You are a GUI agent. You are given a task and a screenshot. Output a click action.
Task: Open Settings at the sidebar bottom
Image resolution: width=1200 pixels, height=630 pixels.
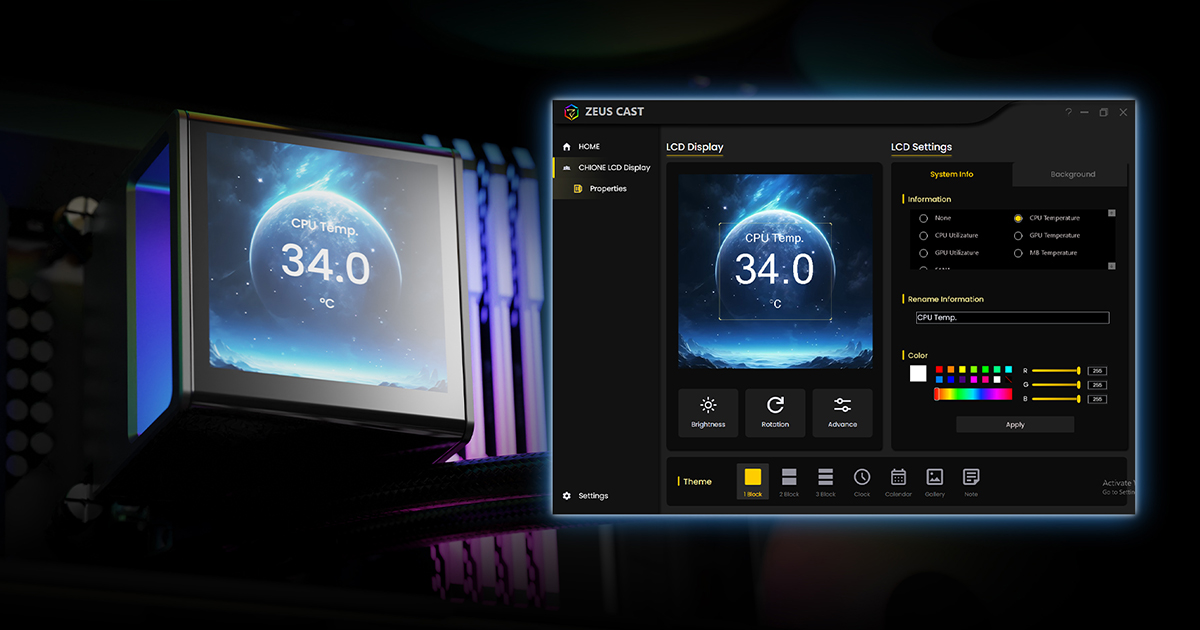click(x=592, y=496)
